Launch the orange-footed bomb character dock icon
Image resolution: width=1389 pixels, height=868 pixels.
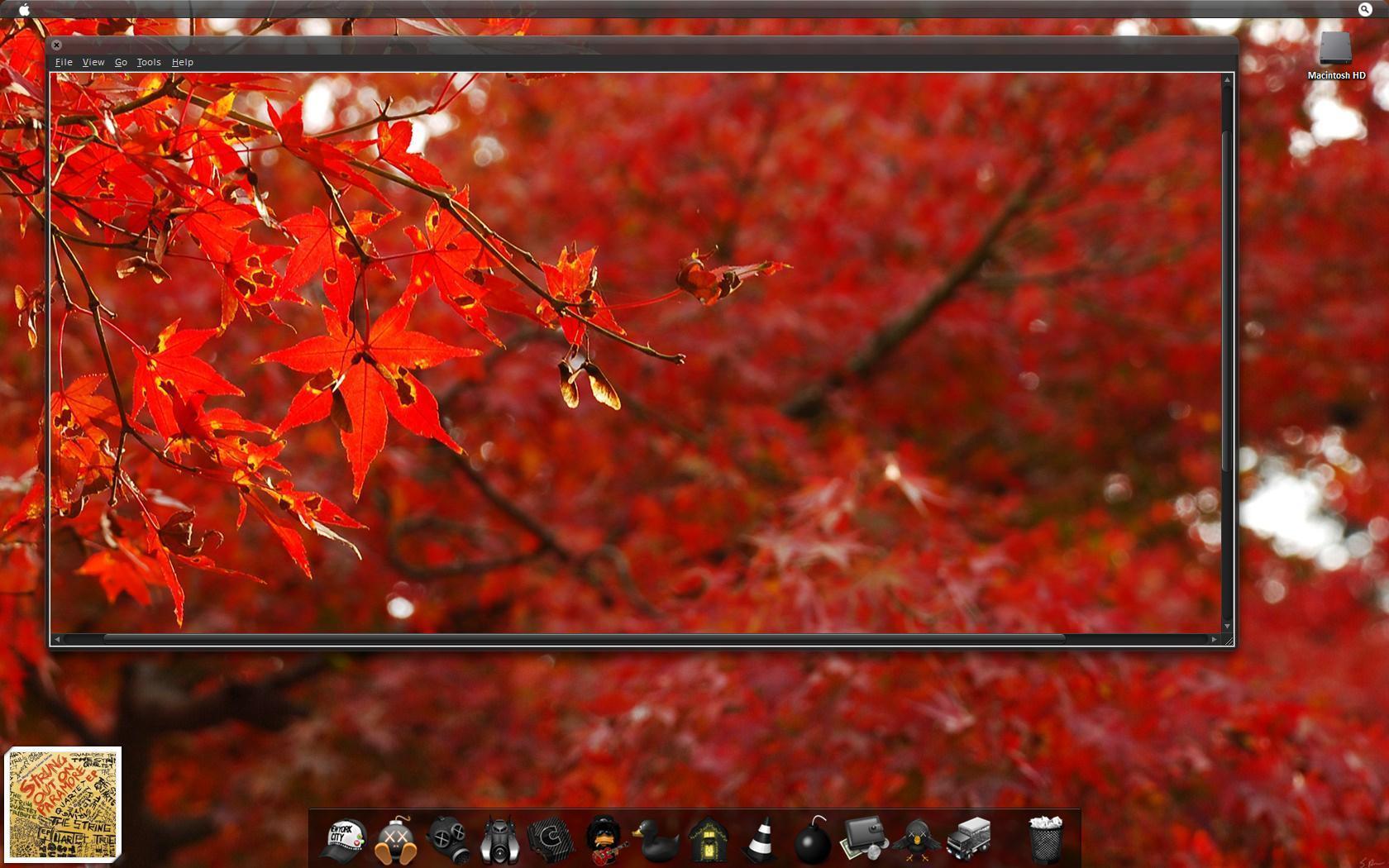395,841
